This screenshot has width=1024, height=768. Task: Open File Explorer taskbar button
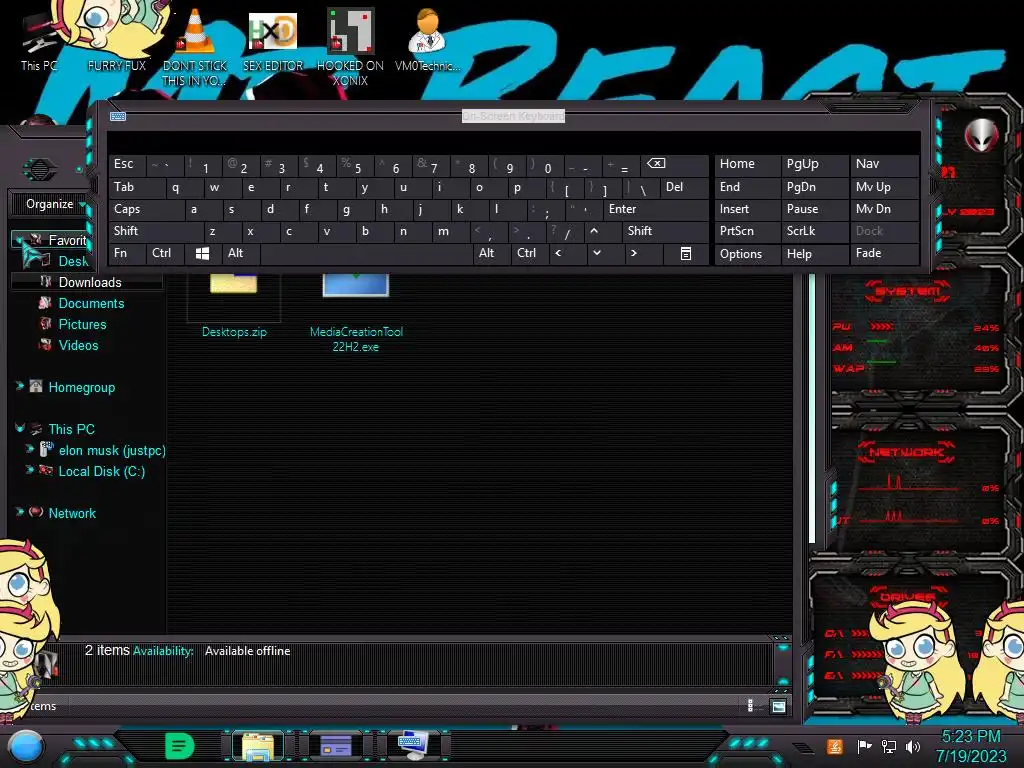tap(258, 747)
